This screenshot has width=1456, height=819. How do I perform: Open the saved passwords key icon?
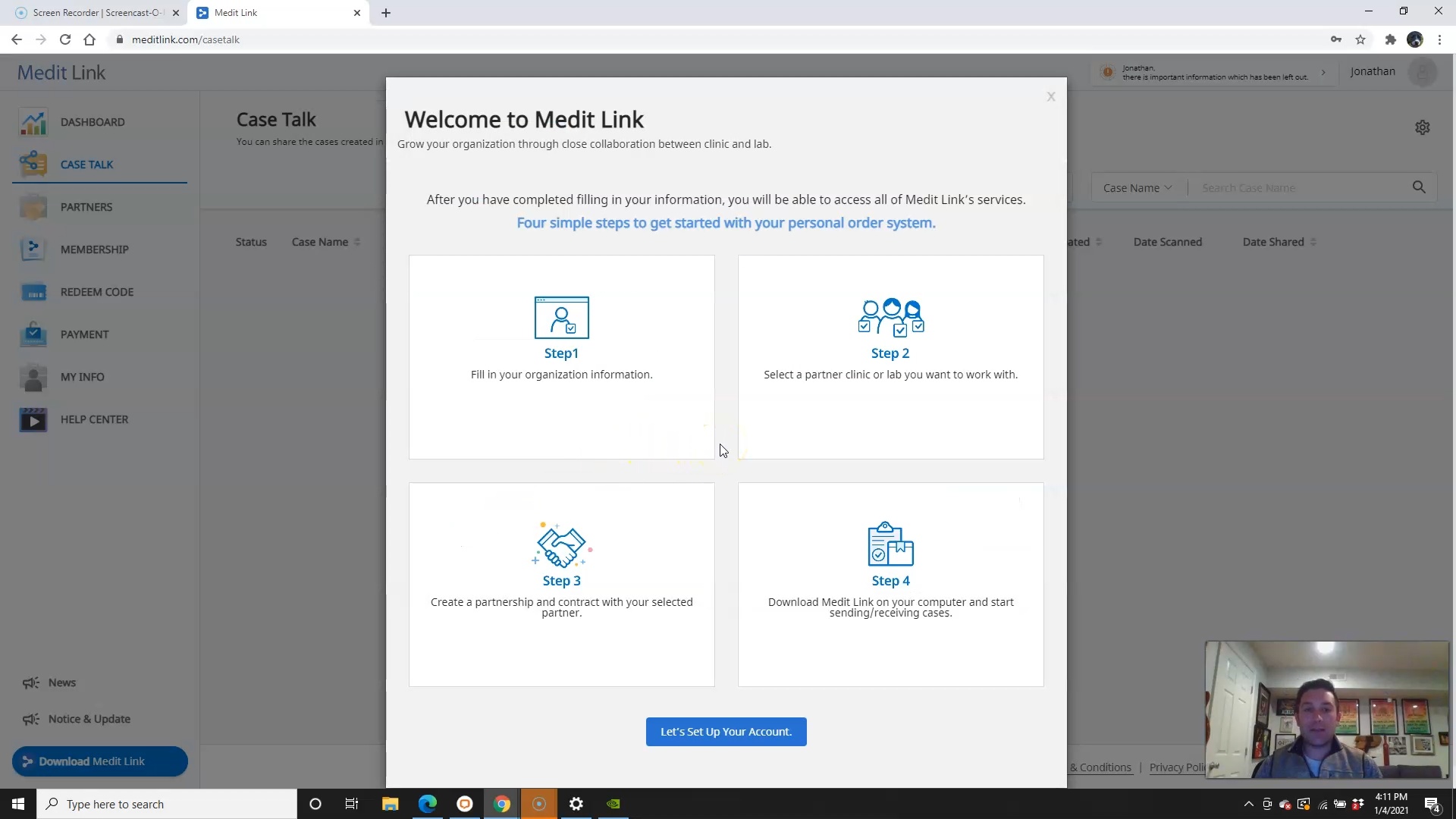click(1336, 39)
